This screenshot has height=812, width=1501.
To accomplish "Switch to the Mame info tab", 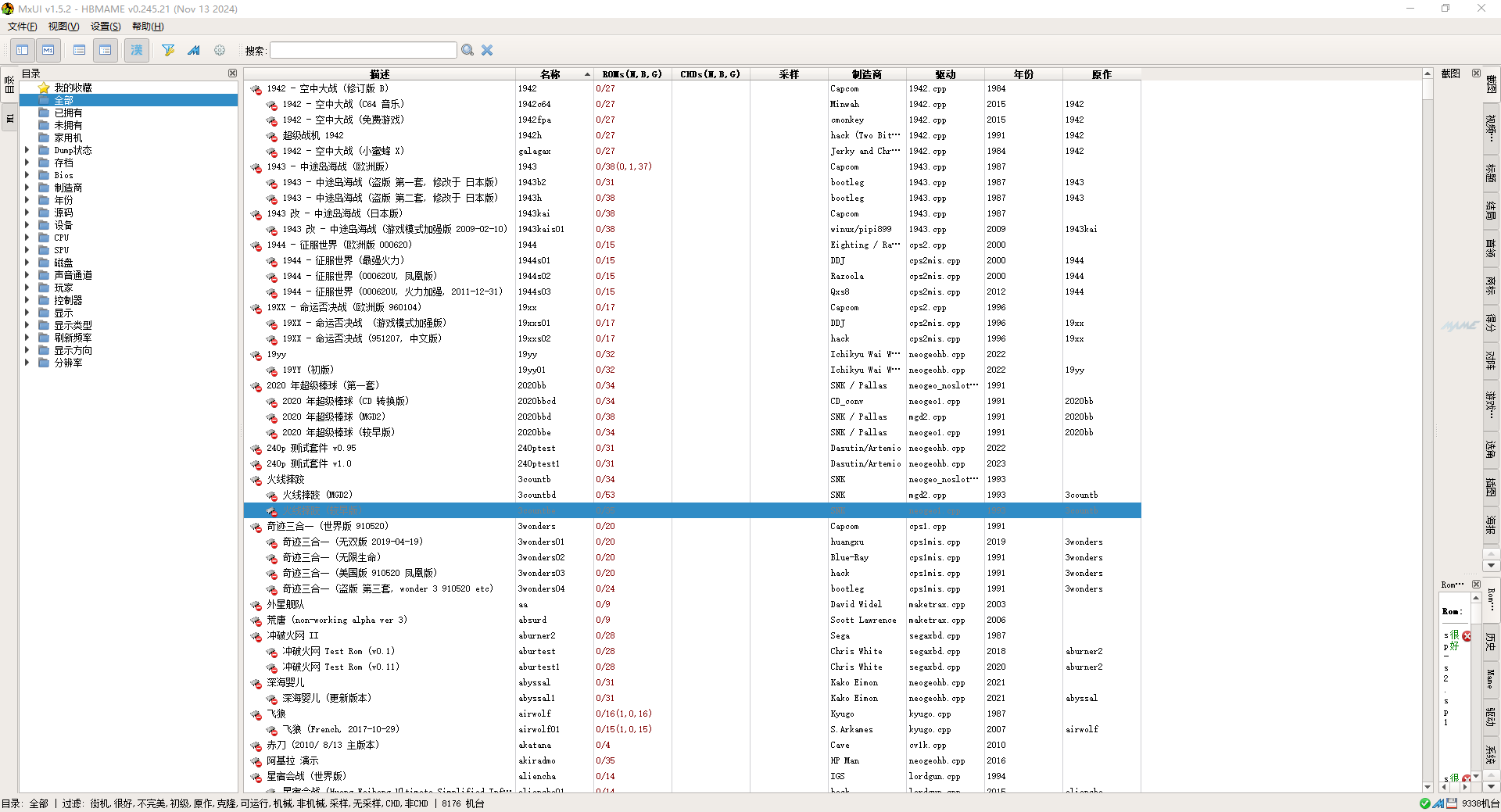I will pyautogui.click(x=1491, y=679).
